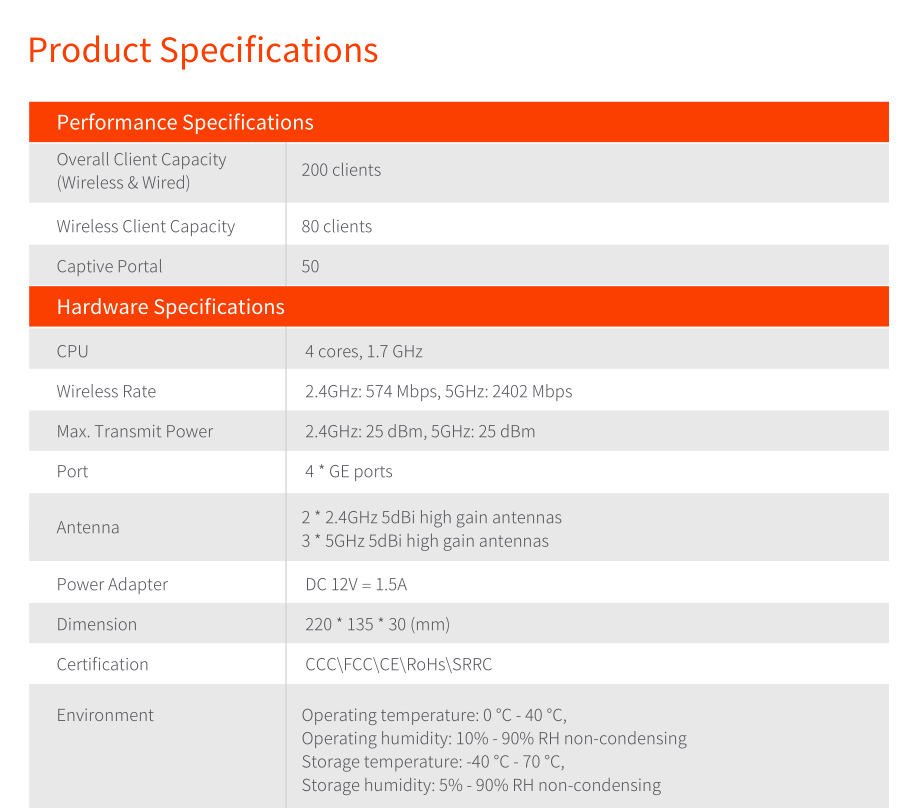
Task: Click the 3 * 5GHz antennas line
Action: (x=425, y=541)
